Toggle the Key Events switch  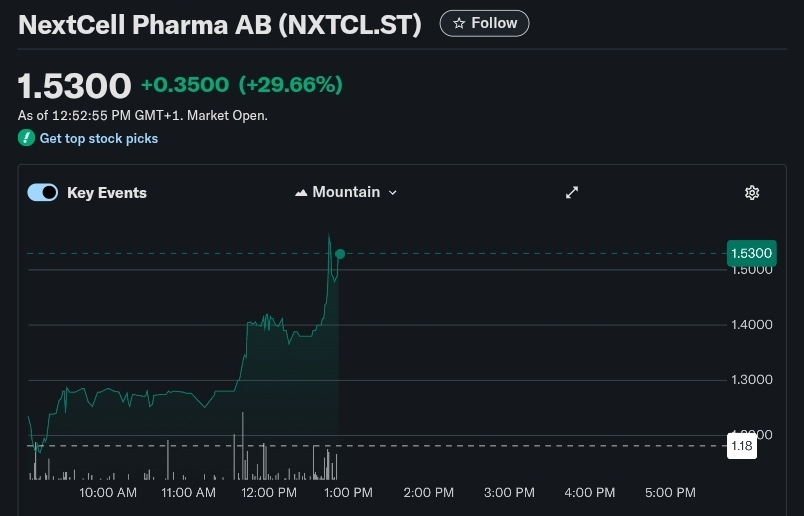42,193
